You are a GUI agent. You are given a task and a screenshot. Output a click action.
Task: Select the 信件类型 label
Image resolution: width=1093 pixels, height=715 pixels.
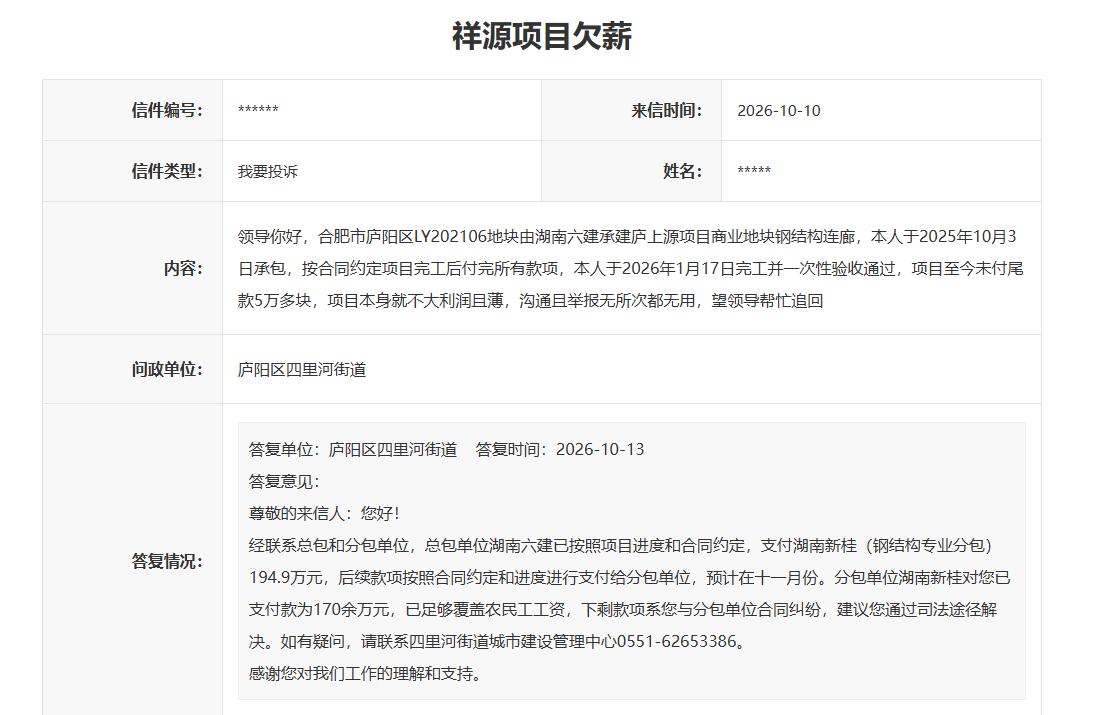coord(167,171)
